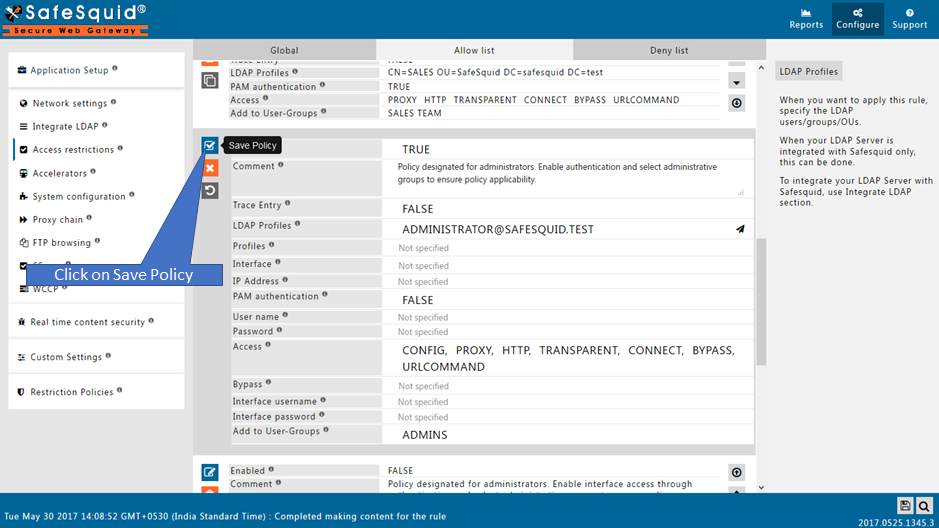Click the reset policy circular-arrow icon
The image size is (939, 528).
click(x=210, y=191)
